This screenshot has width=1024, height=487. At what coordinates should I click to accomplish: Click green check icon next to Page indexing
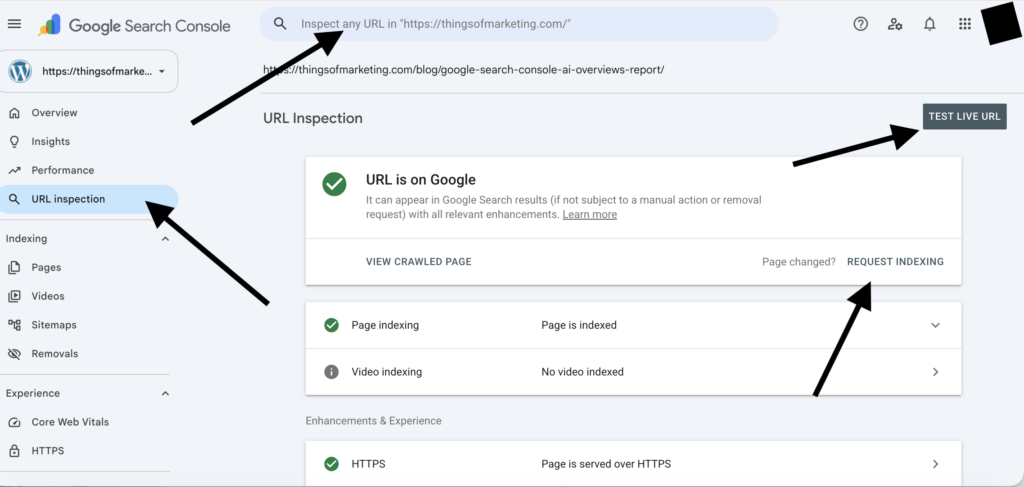coord(332,325)
